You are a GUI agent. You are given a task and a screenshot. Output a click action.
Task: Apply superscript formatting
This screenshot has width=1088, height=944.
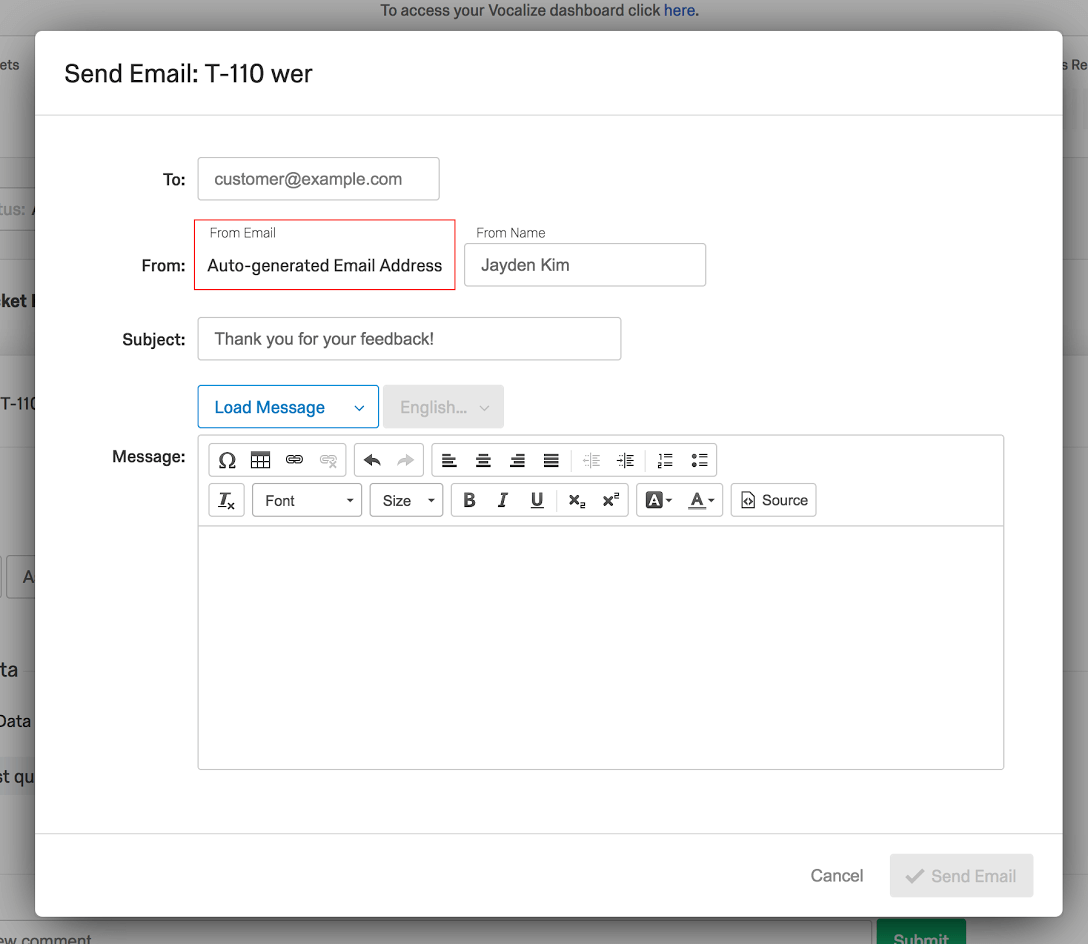(x=611, y=500)
